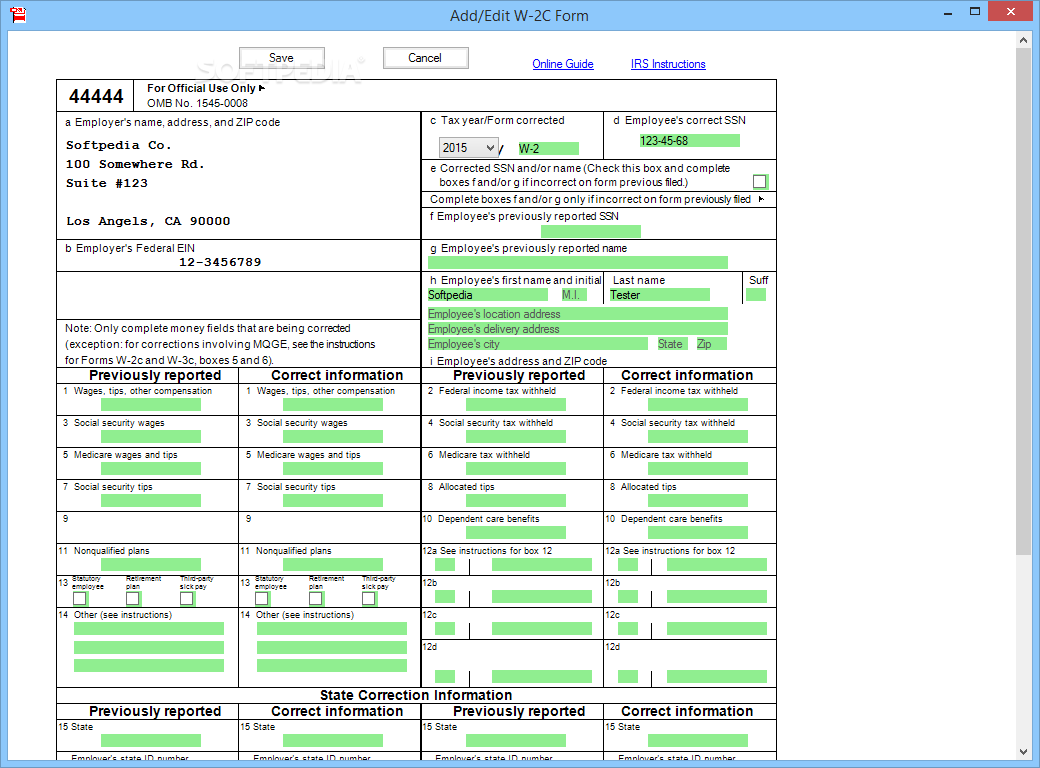This screenshot has height=768, width=1040.
Task: Click correct 12c code field
Action: pos(628,629)
